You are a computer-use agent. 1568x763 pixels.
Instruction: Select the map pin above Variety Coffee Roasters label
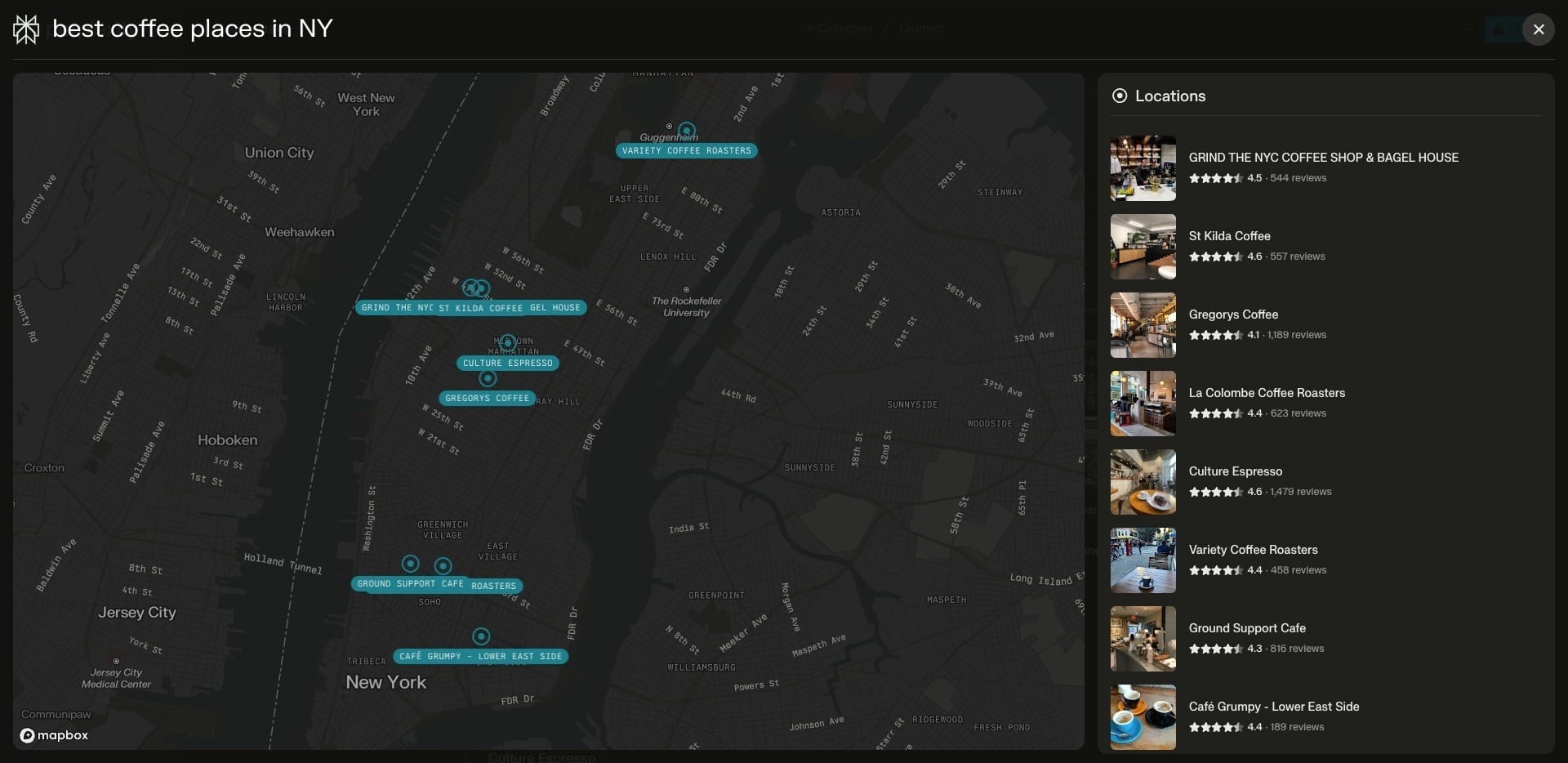(687, 131)
